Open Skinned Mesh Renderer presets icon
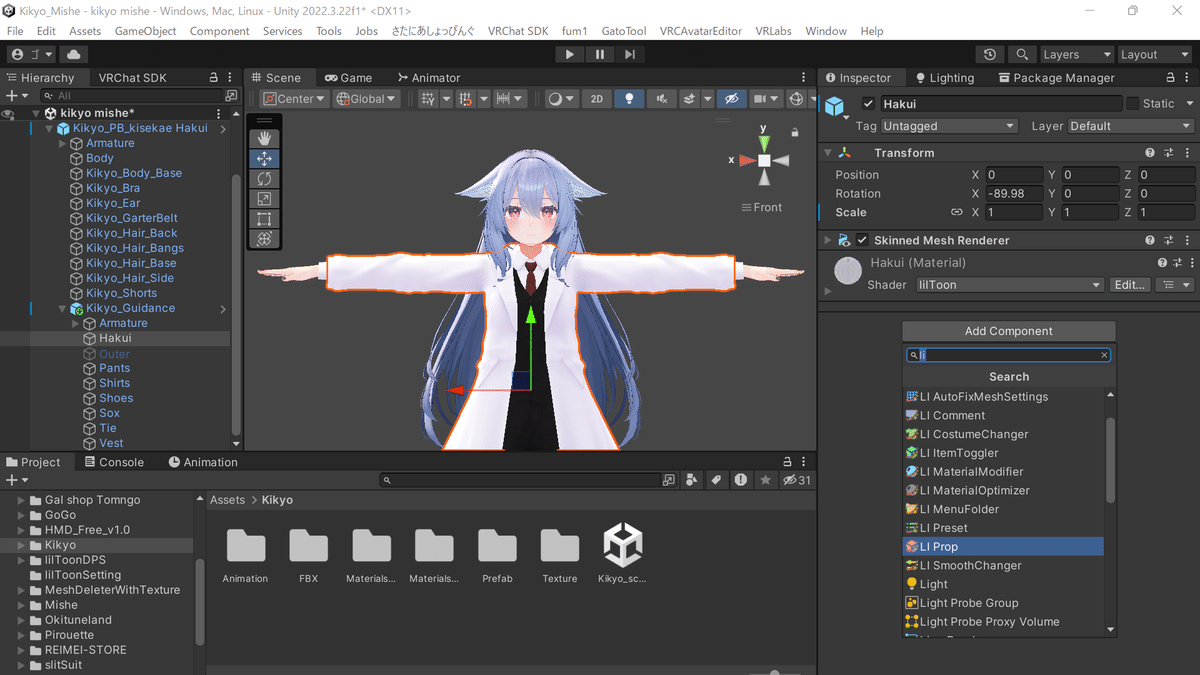The width and height of the screenshot is (1200, 675). (x=1167, y=240)
